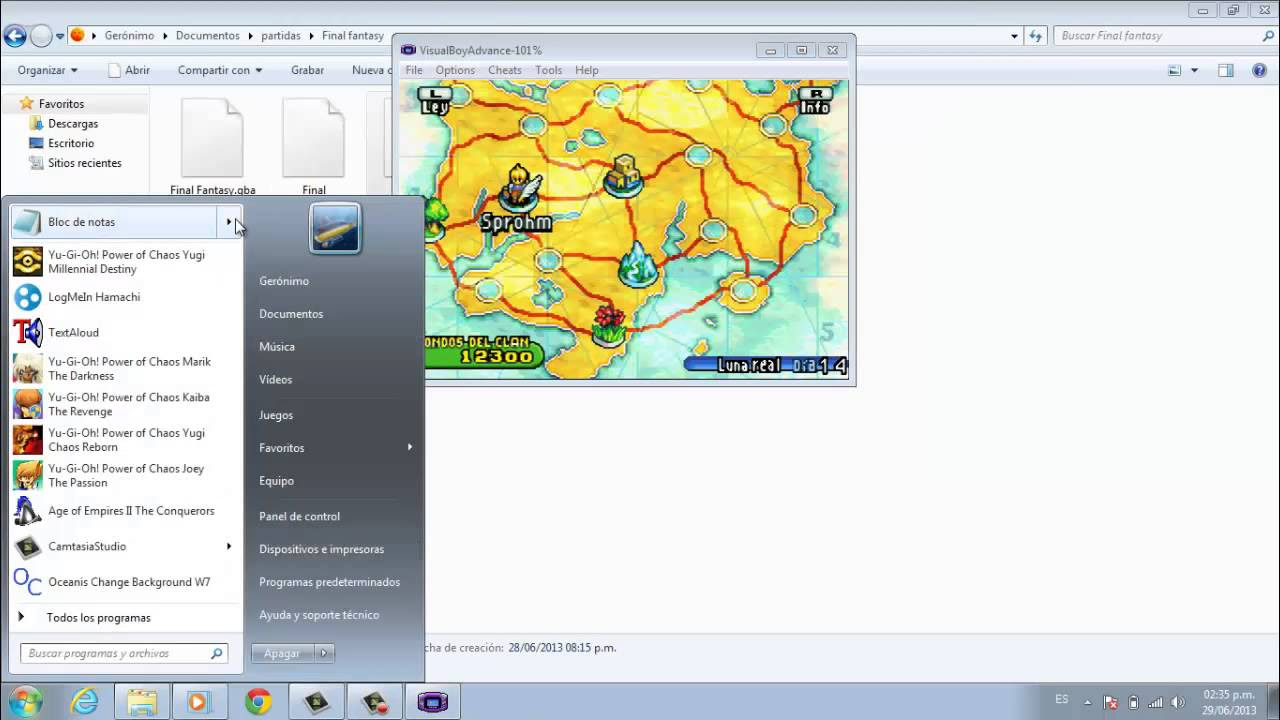1280x720 pixels.
Task: Start Age of Empires II The Conquerors
Action: (126, 511)
